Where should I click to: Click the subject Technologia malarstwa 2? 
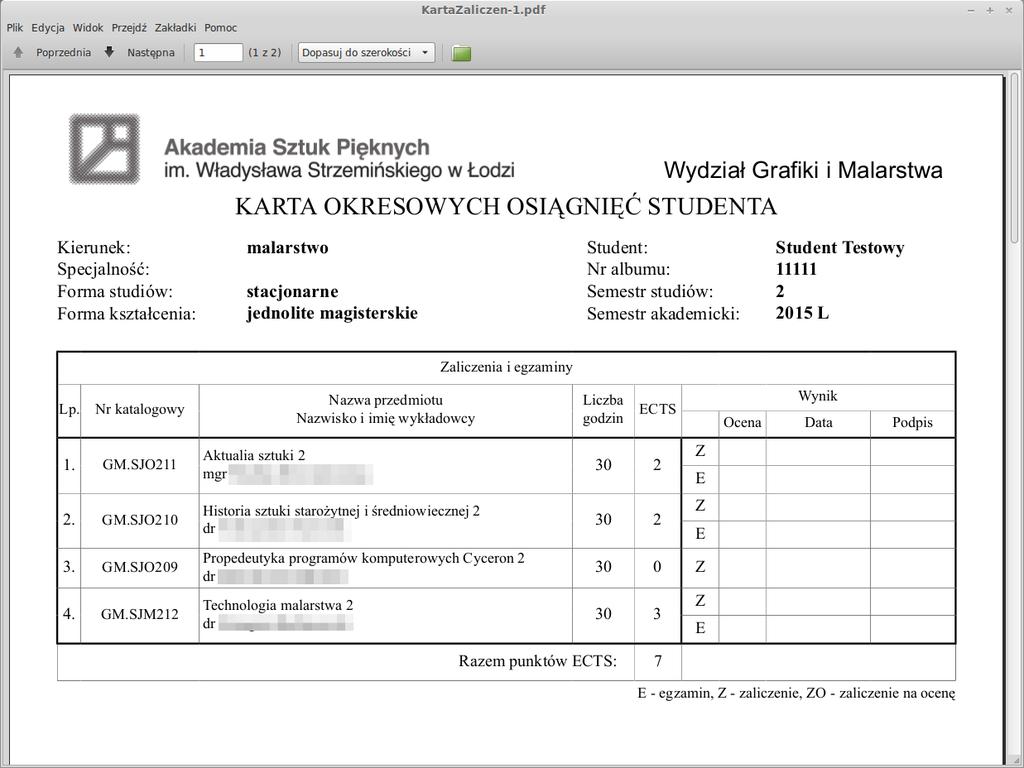coord(278,605)
